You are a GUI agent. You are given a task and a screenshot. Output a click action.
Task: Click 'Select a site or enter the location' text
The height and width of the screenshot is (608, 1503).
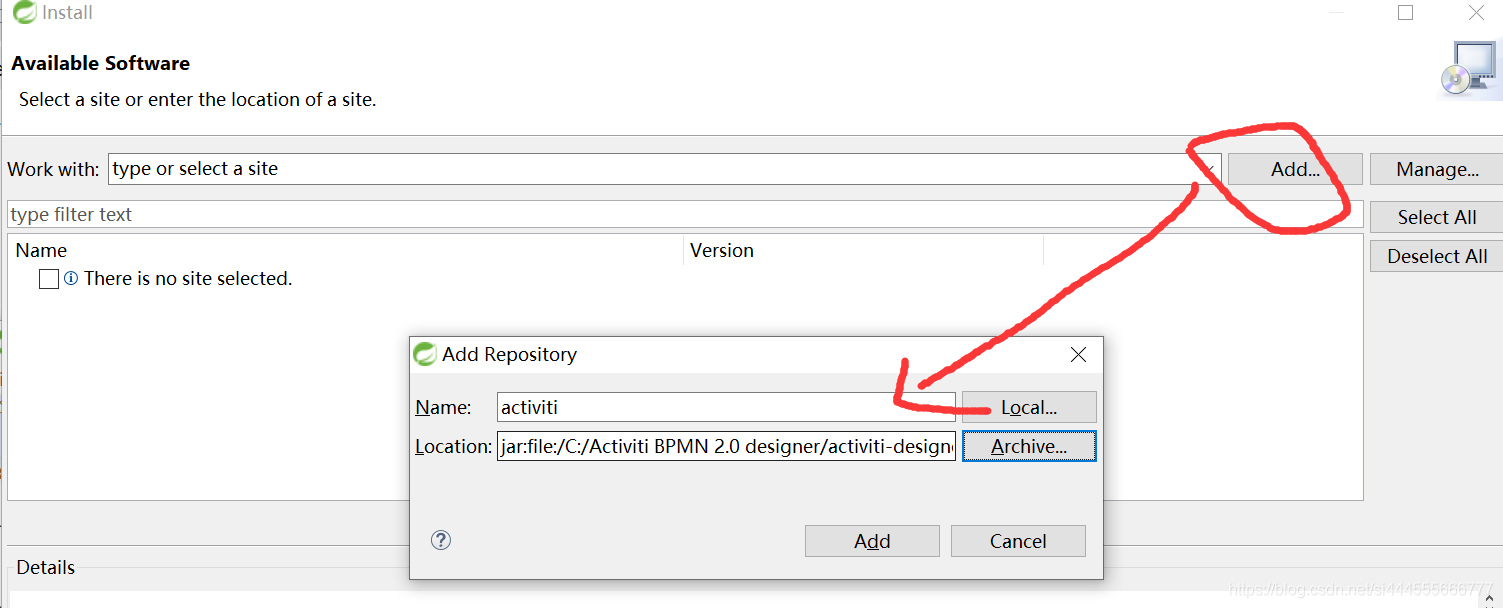click(197, 100)
